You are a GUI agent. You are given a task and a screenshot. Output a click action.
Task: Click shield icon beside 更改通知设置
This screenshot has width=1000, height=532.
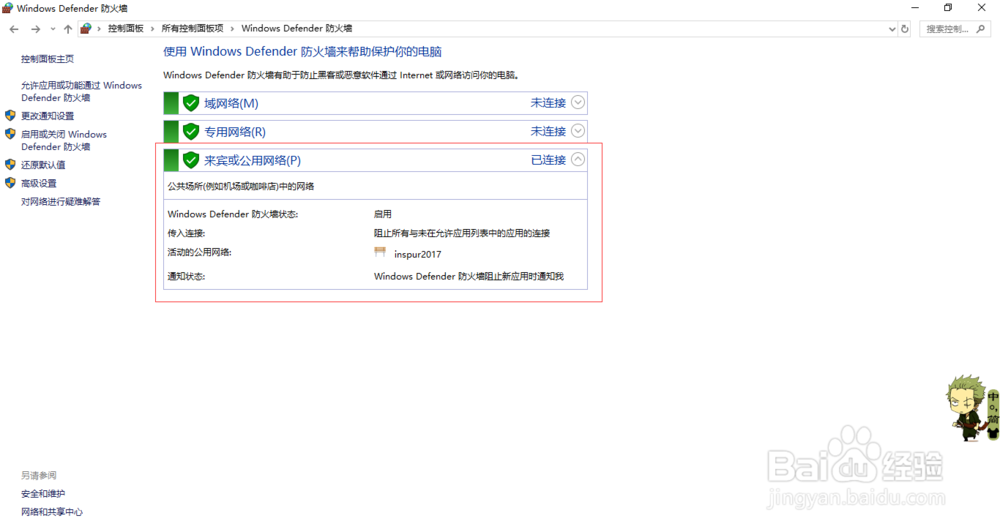click(x=10, y=115)
